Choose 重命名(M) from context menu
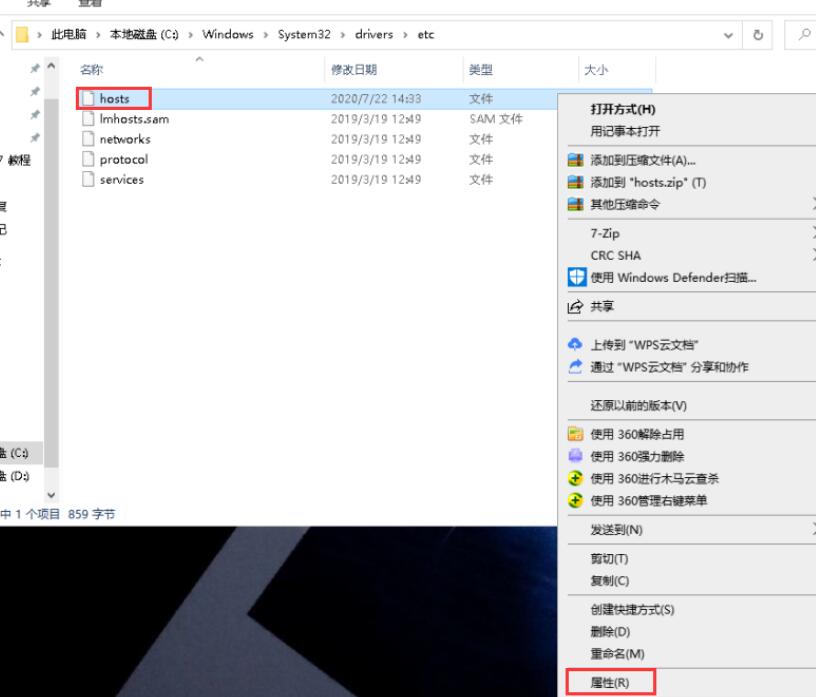The image size is (816, 697). [x=617, y=654]
